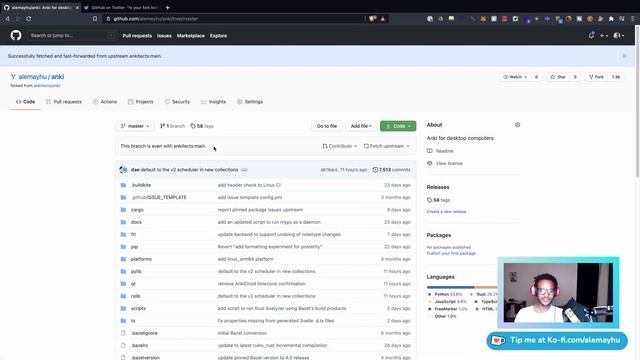Open the Security tab
This screenshot has width=640, height=360.
[177, 102]
